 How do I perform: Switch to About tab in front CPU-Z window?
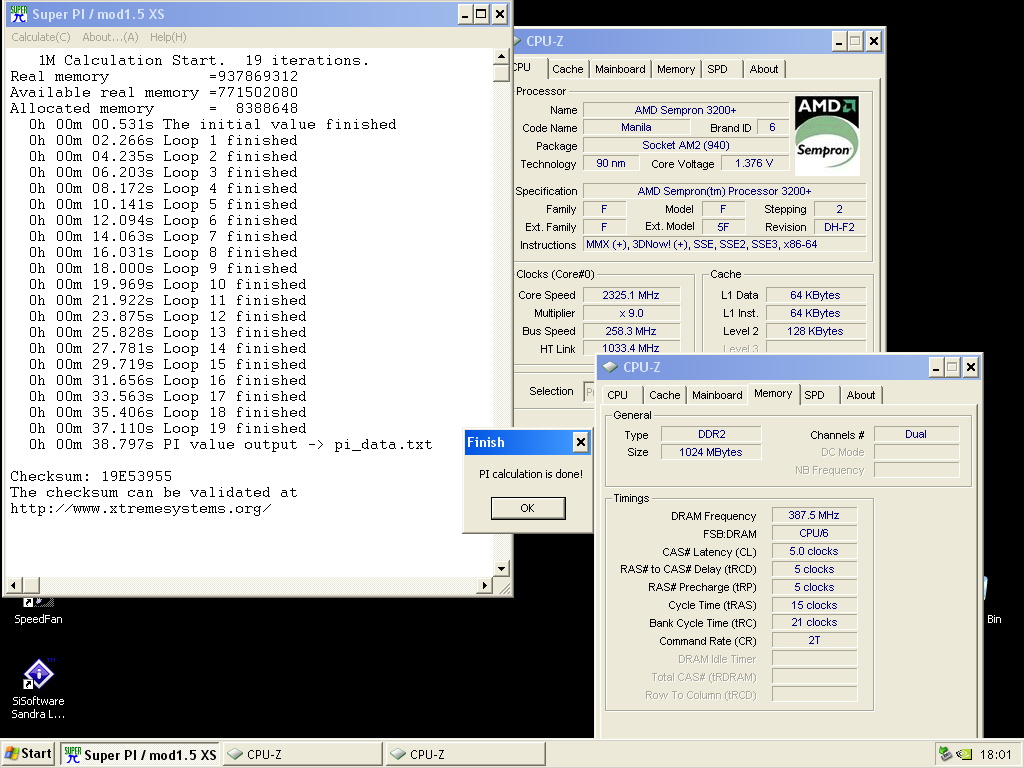pos(861,395)
